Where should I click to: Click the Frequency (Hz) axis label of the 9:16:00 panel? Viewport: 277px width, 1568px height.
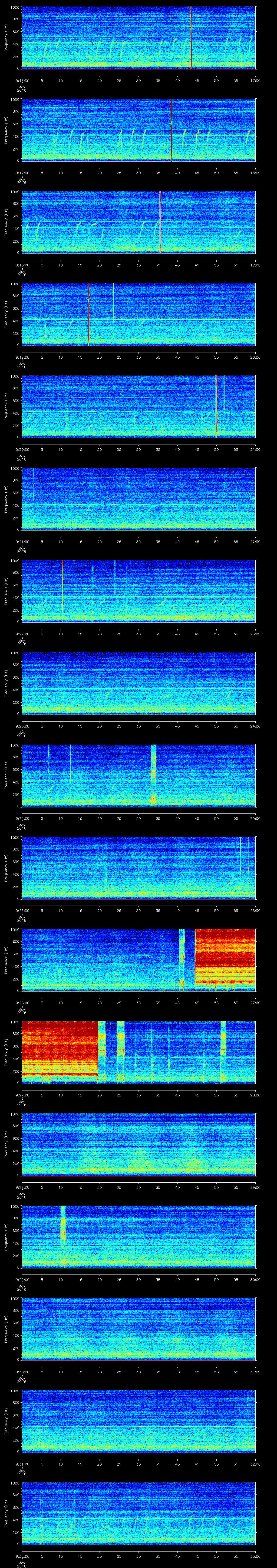(6, 38)
